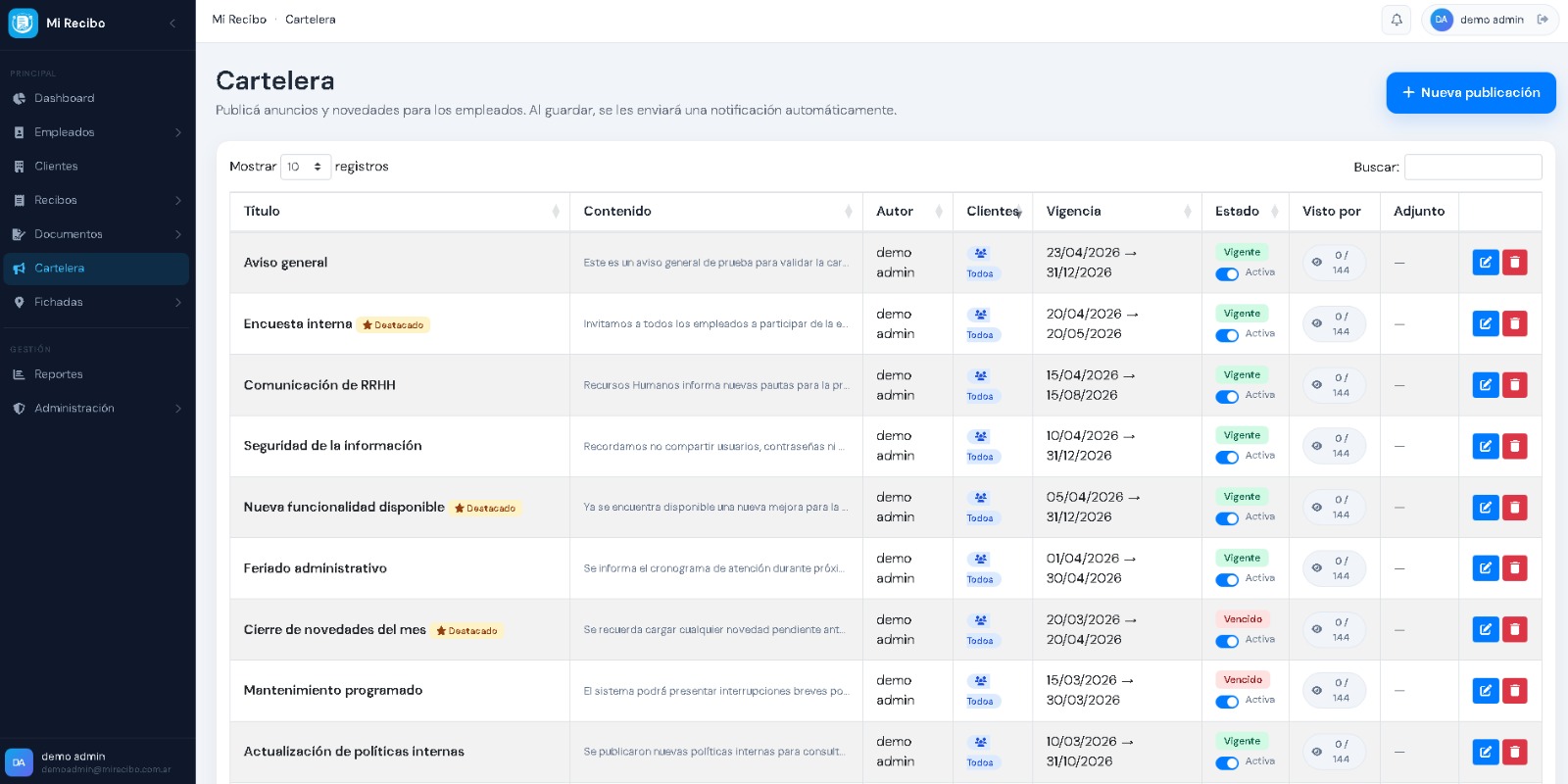Click the Mi Recibo logo icon
The width and height of the screenshot is (1568, 784).
tap(23, 23)
